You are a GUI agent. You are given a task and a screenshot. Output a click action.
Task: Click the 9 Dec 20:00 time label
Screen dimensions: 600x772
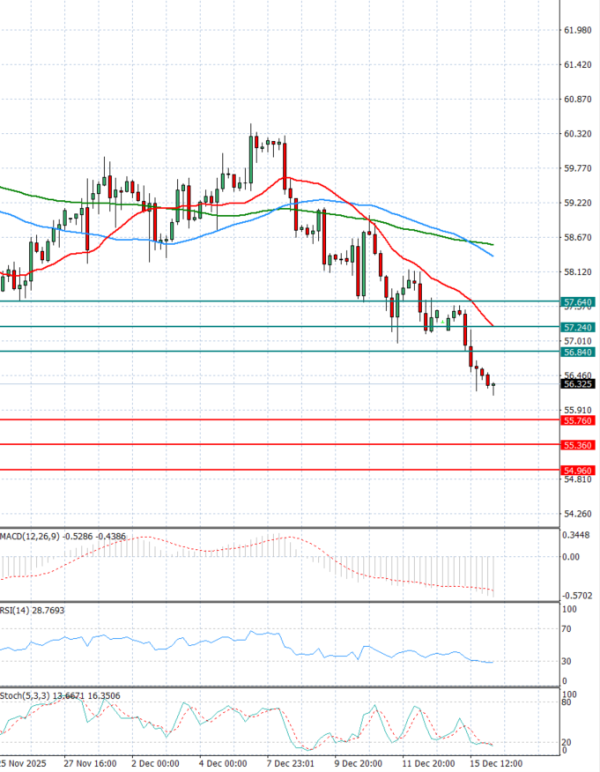pyautogui.click(x=359, y=762)
